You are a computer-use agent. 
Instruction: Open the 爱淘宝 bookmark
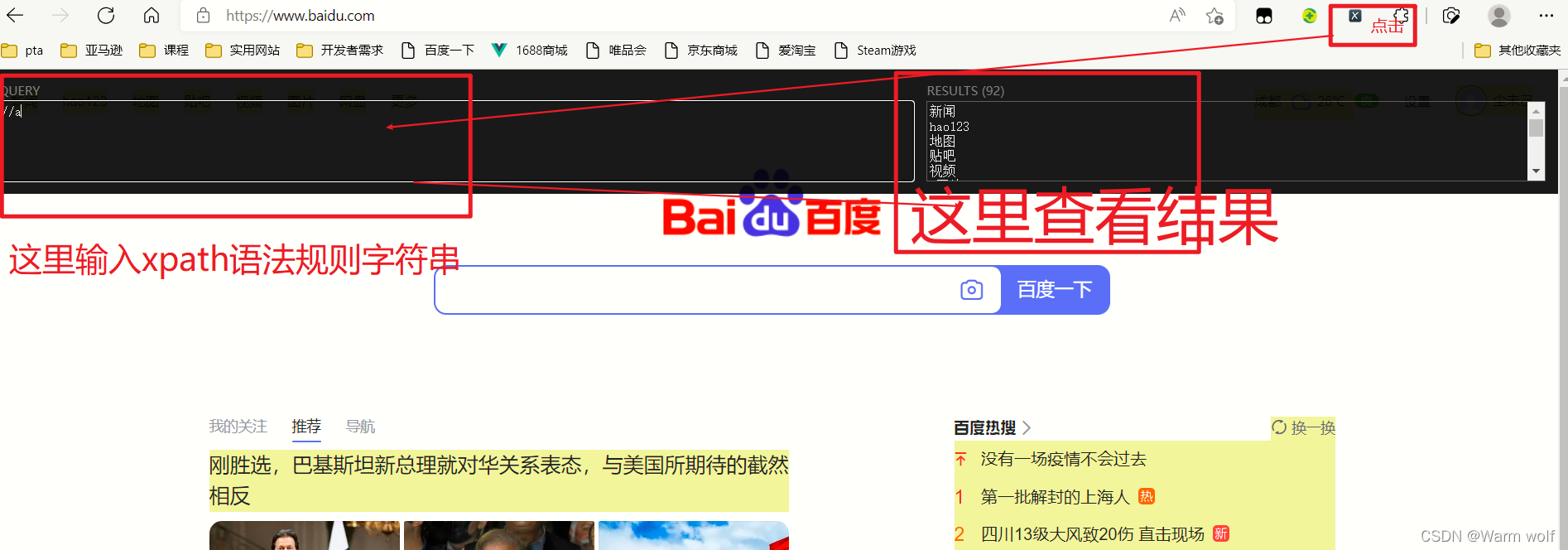pos(786,51)
